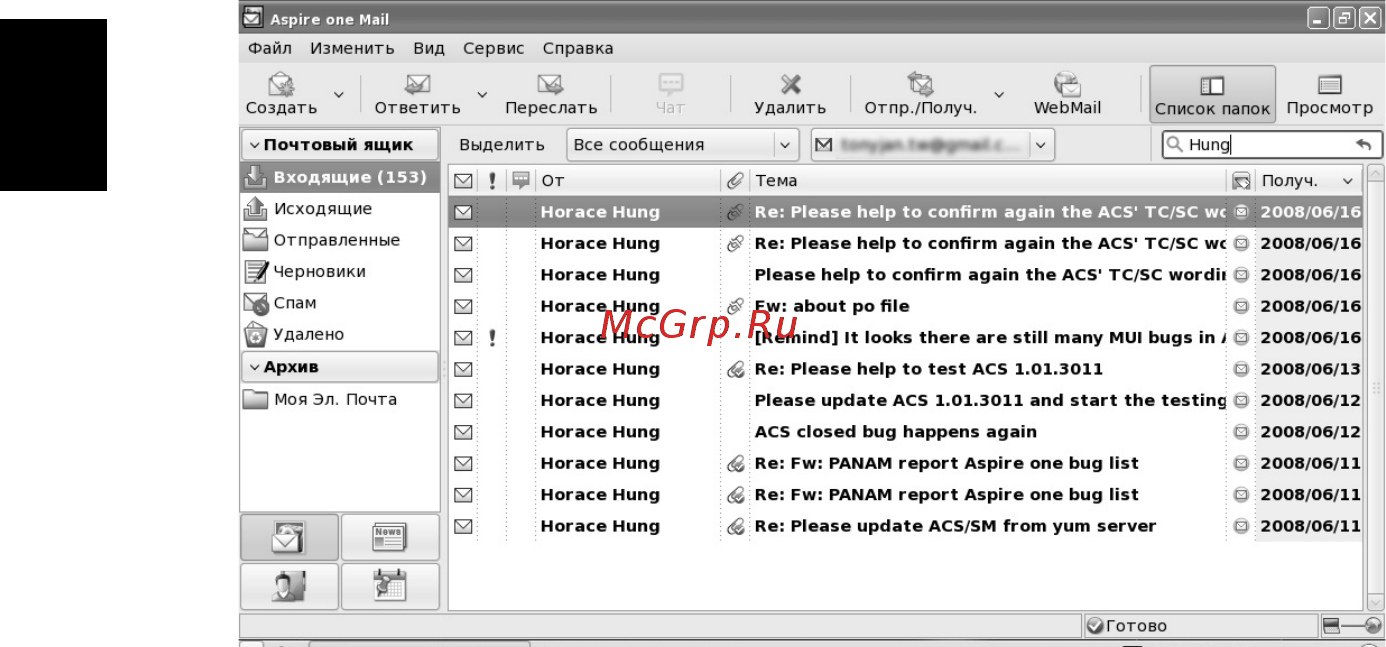Sort by the priority exclamation column header
This screenshot has height=647, width=1386.
(492, 181)
